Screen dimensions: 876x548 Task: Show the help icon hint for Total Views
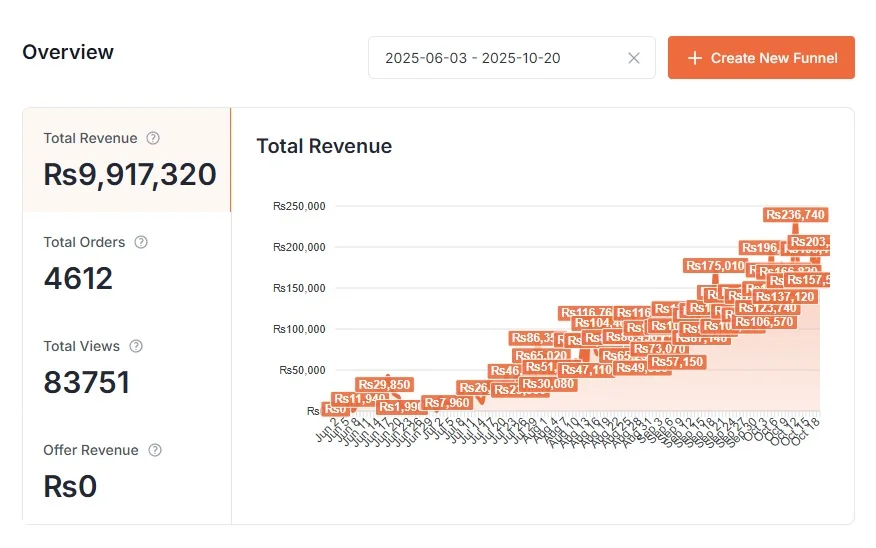(136, 346)
